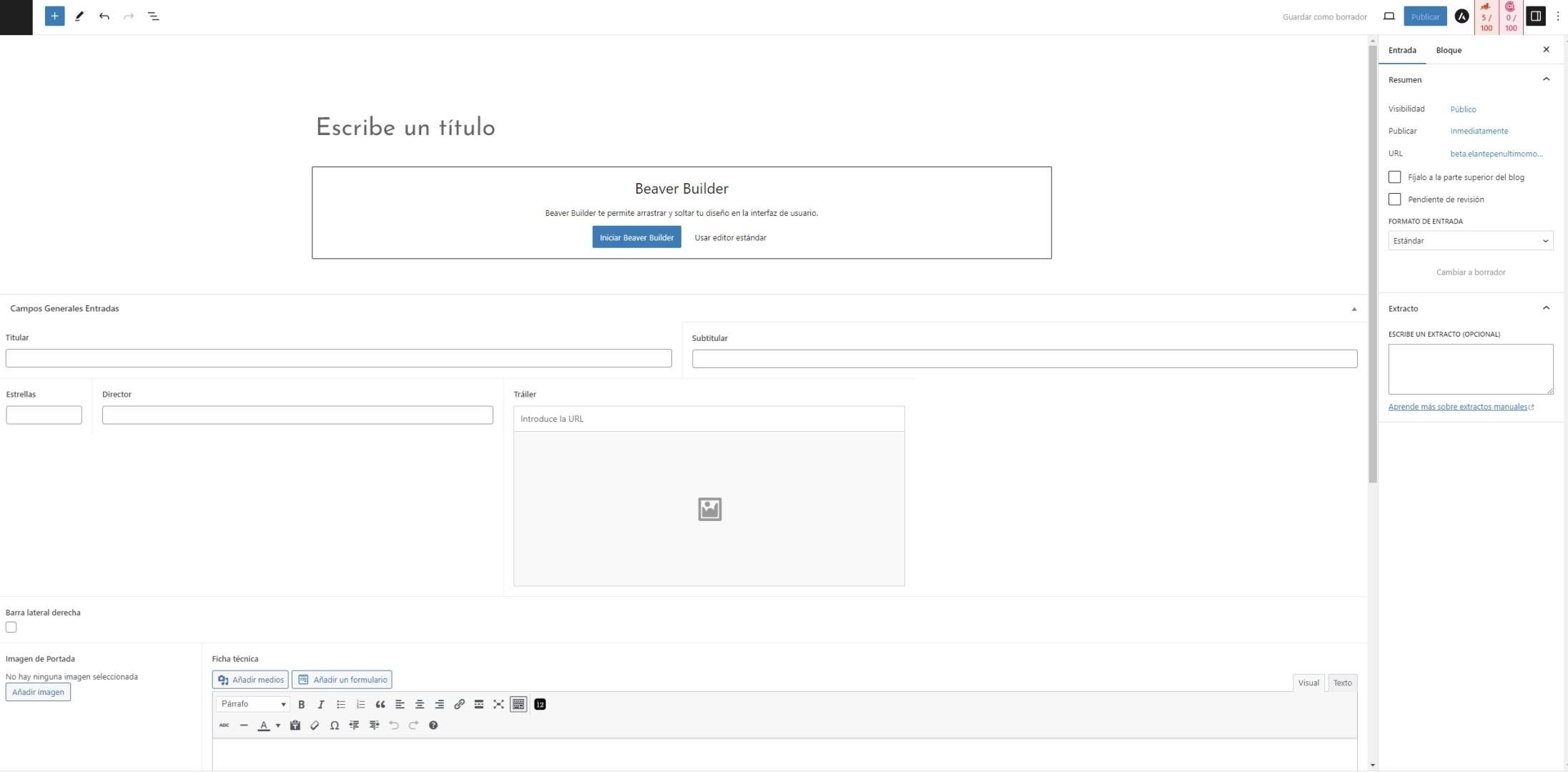Insert a numbered list
The width and height of the screenshot is (1568, 772).
[360, 704]
